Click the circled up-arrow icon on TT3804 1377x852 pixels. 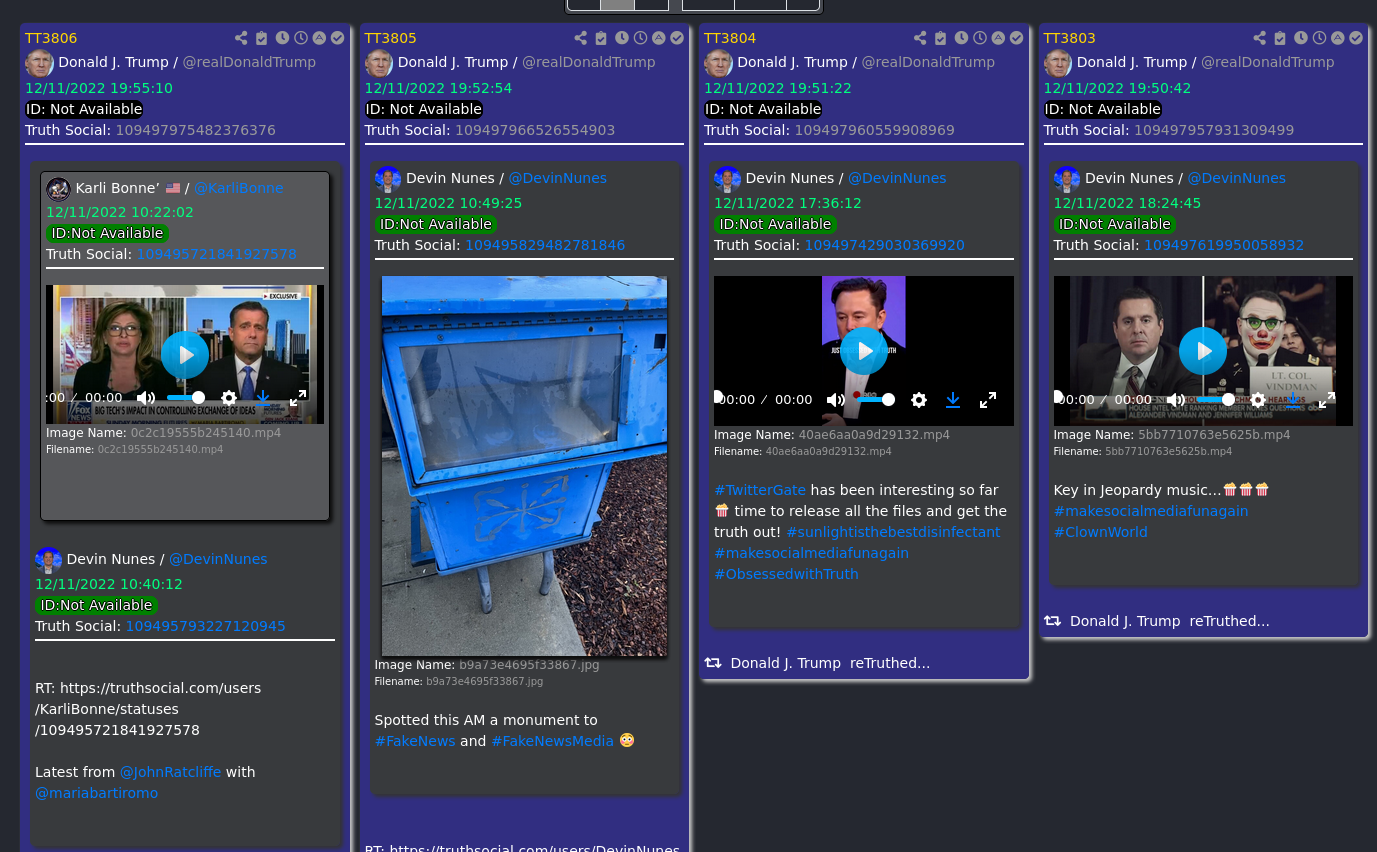998,38
